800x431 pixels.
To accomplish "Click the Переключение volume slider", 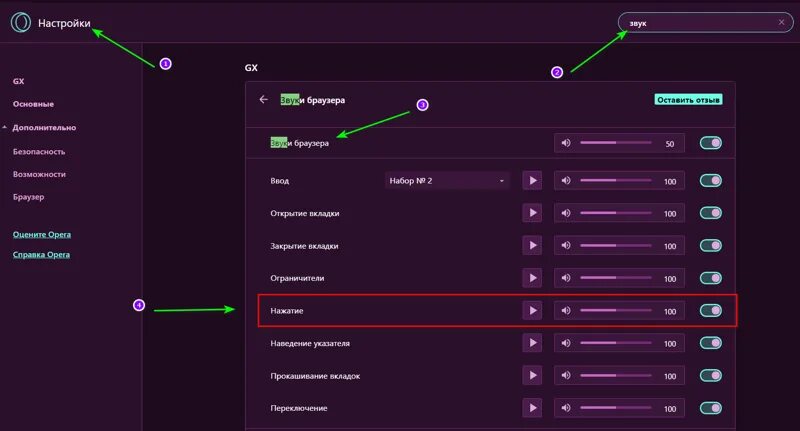I will click(616, 408).
